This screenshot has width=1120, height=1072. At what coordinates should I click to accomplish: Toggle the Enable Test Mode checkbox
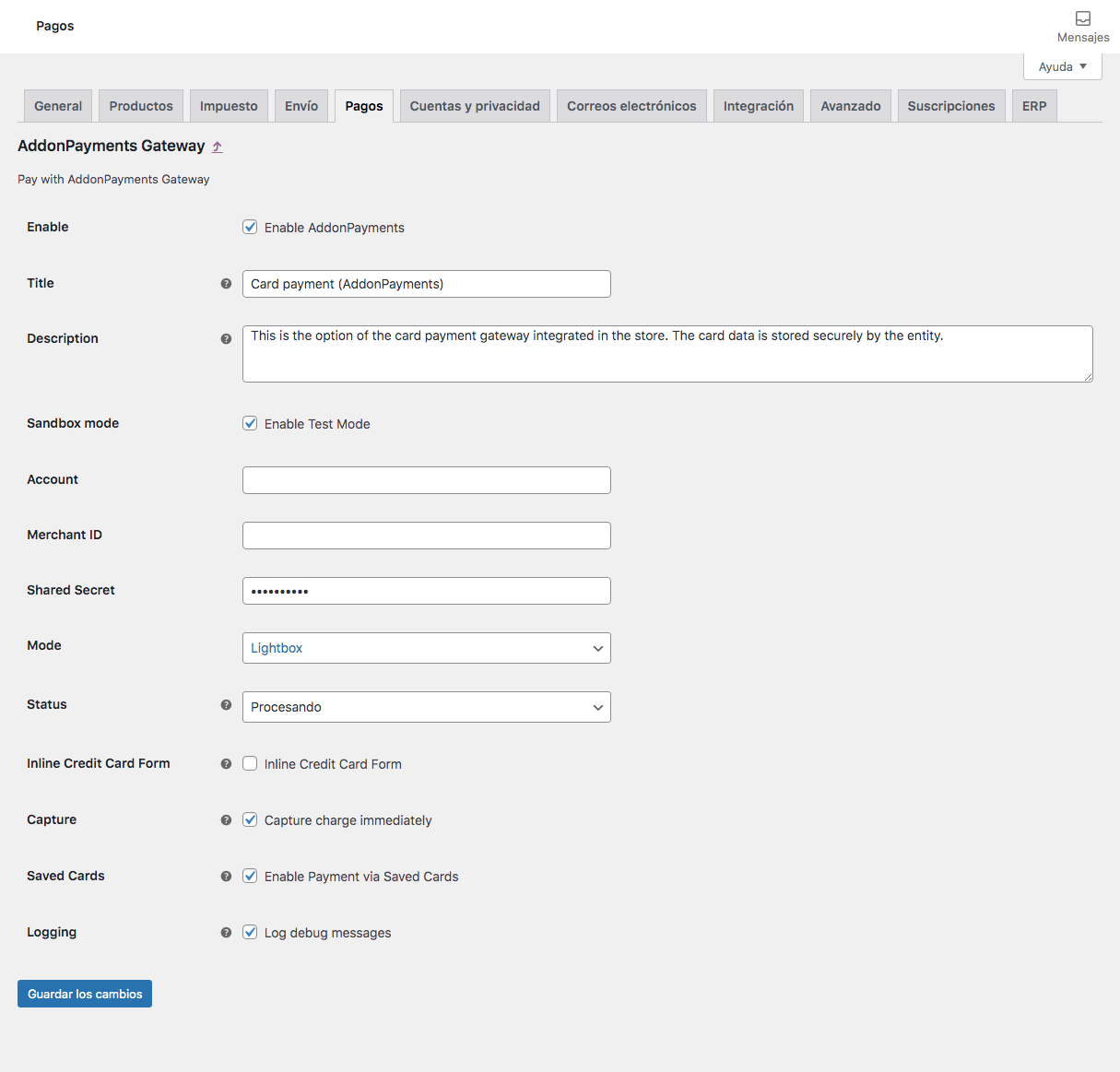[250, 424]
